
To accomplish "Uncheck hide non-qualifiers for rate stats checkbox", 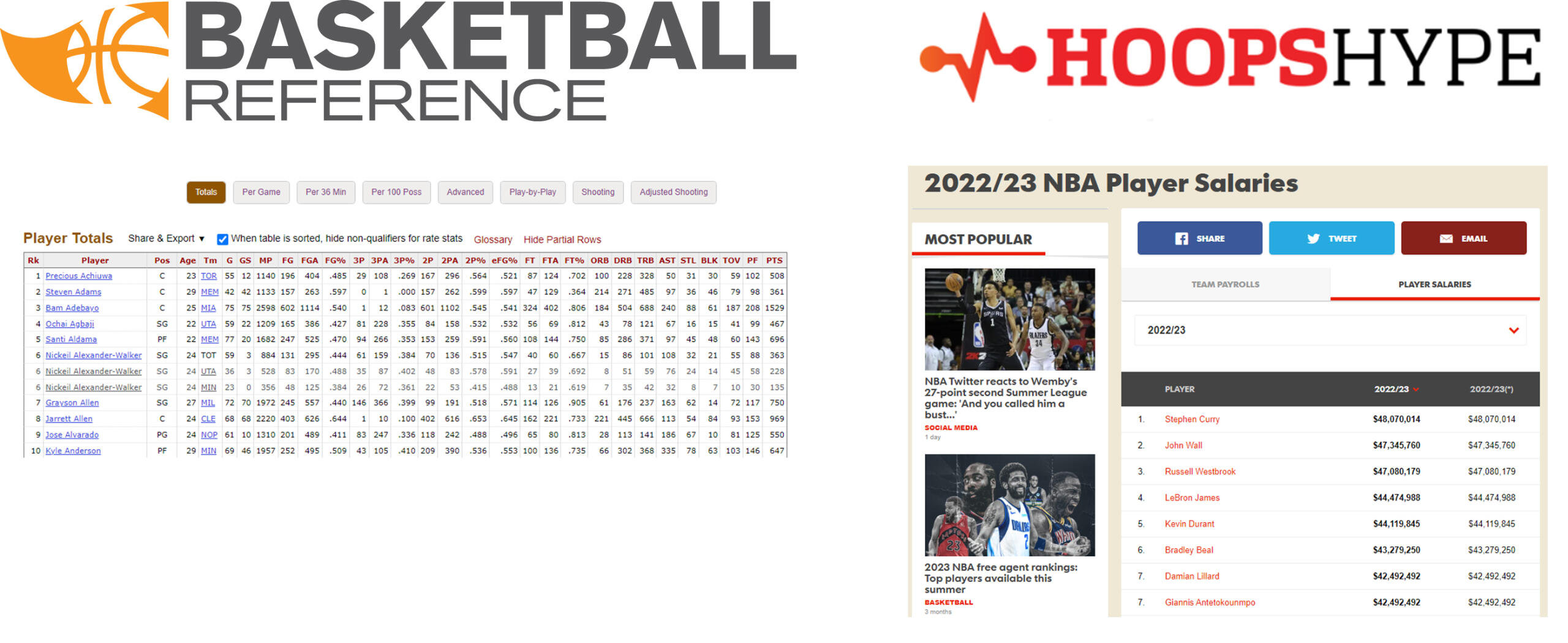I will 222,239.
